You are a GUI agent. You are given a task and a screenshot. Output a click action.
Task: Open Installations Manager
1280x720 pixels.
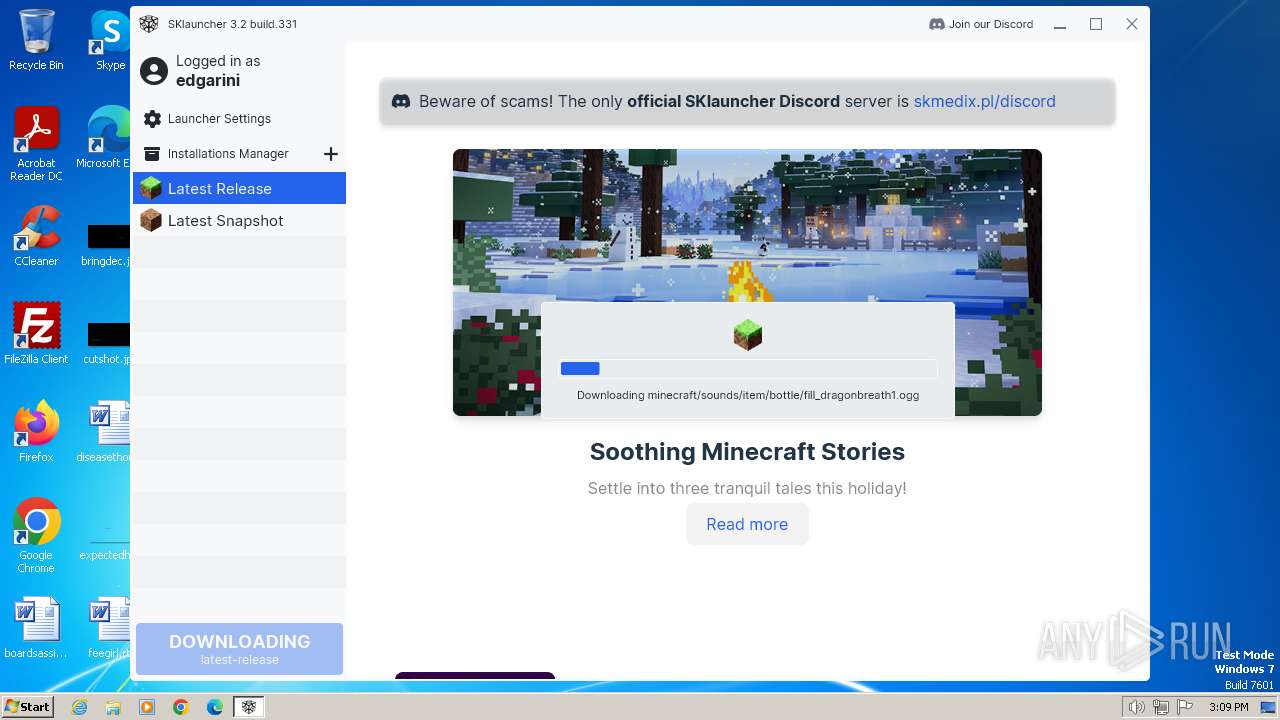[x=228, y=154]
